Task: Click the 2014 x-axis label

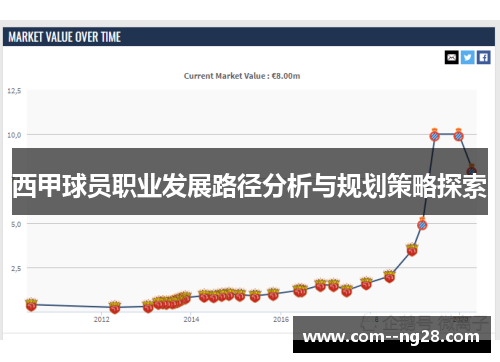Action: [x=191, y=319]
